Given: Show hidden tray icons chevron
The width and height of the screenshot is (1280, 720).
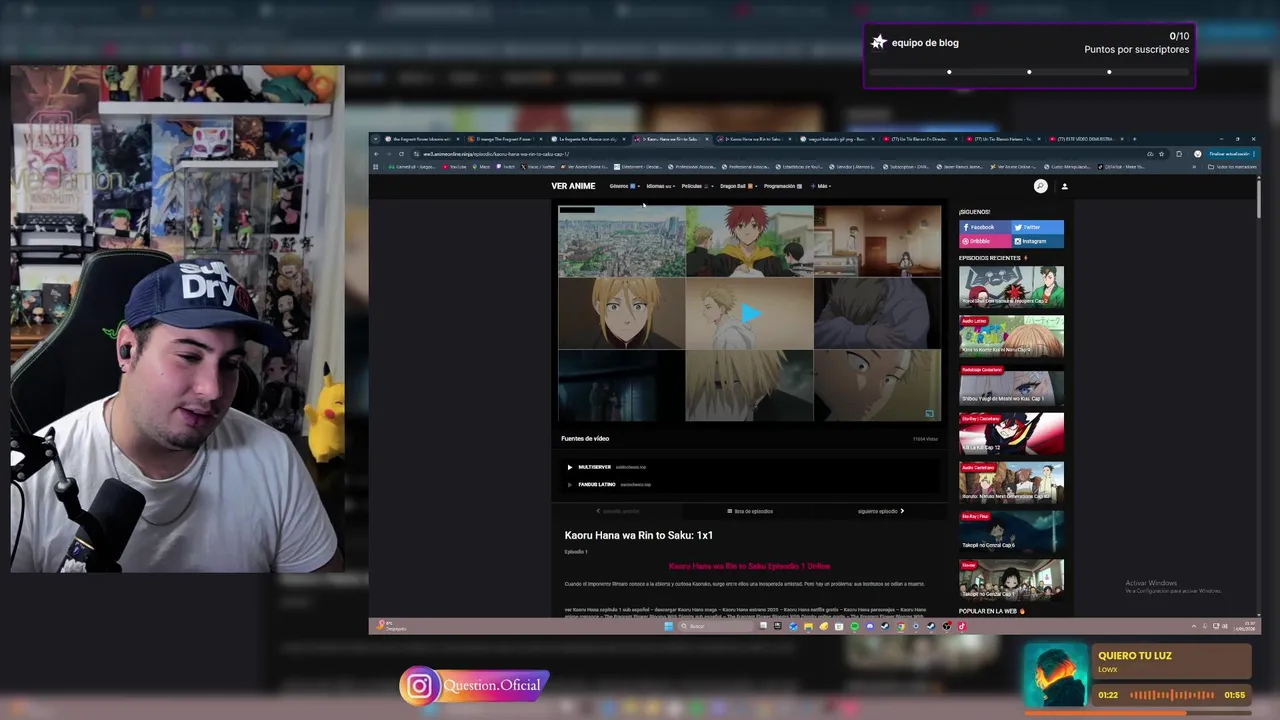Looking at the screenshot, I should pyautogui.click(x=1193, y=626).
